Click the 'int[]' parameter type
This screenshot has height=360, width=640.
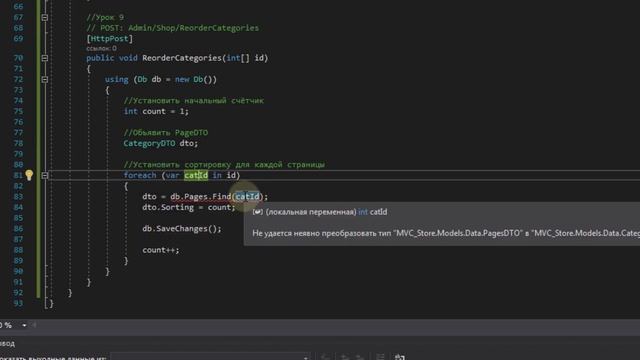238,58
